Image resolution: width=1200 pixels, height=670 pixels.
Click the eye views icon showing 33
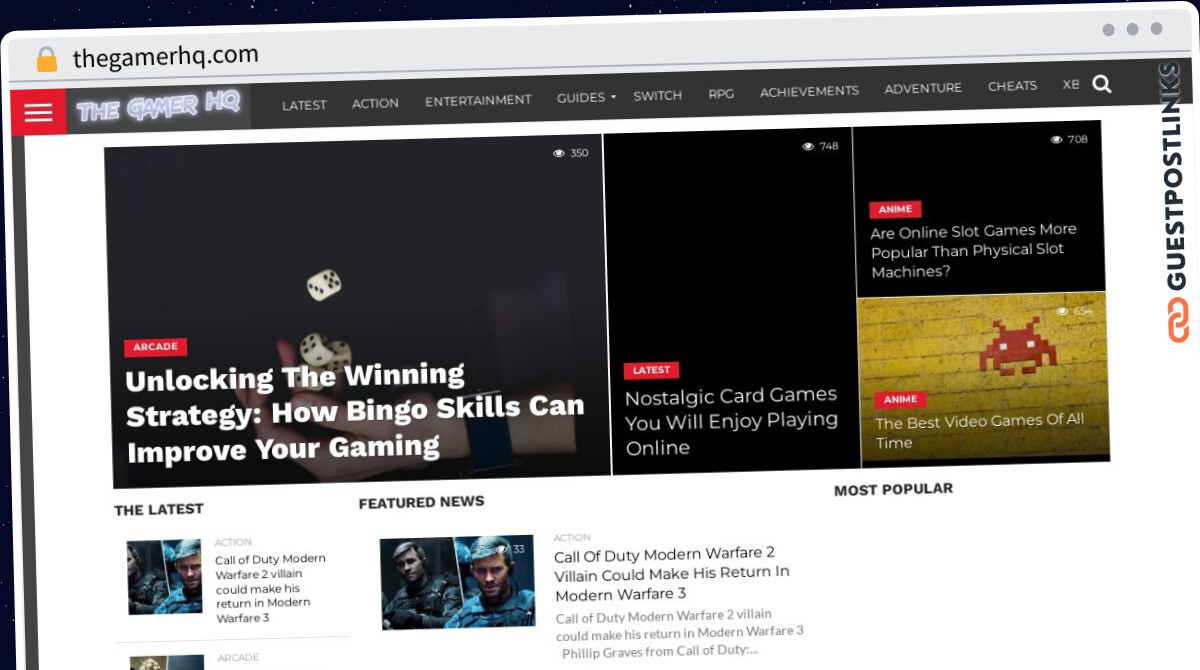pyautogui.click(x=502, y=549)
